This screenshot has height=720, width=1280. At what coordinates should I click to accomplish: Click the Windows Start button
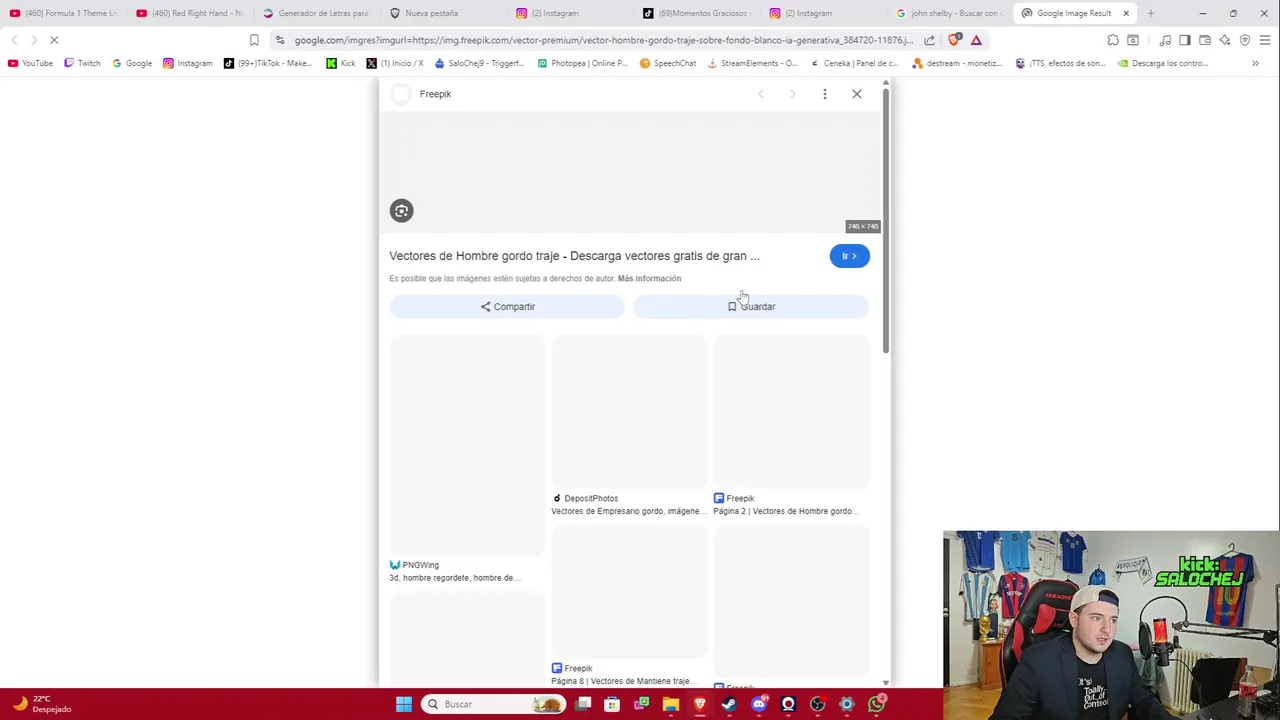point(403,704)
